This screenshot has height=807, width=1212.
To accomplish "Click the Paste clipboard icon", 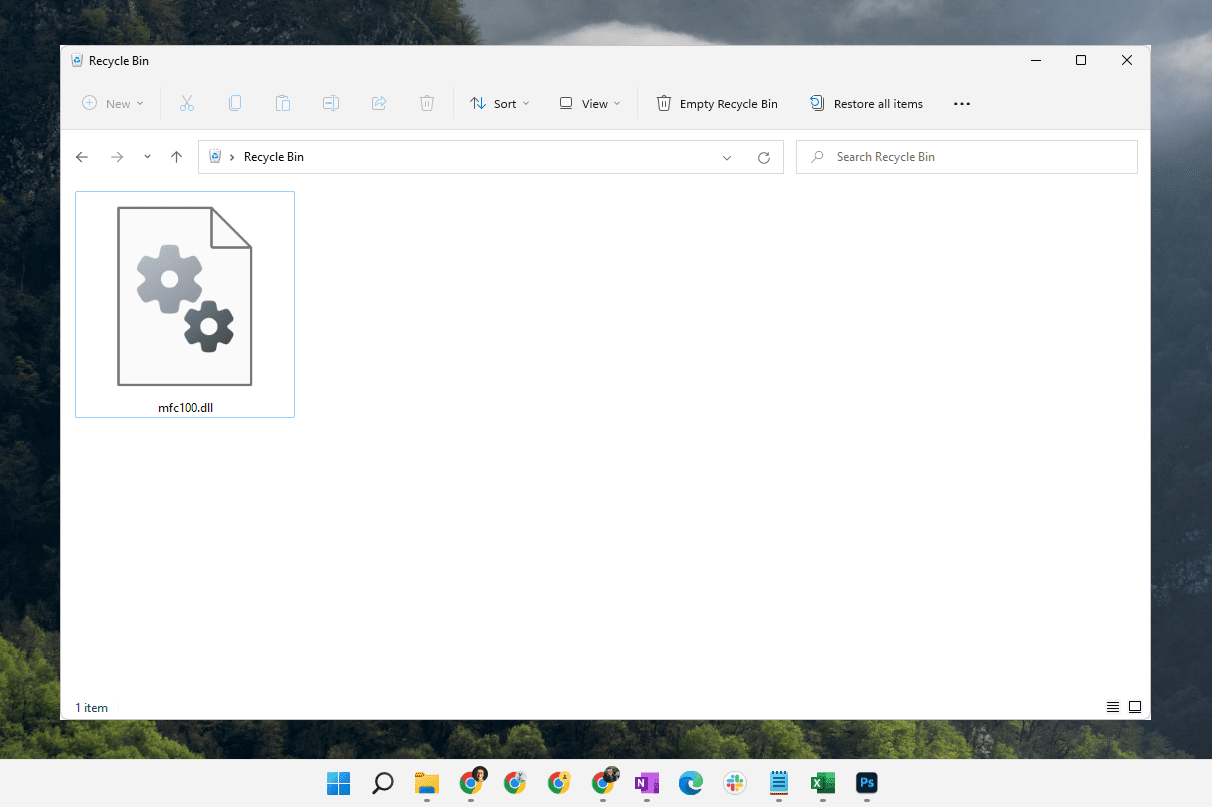I will (x=283, y=103).
